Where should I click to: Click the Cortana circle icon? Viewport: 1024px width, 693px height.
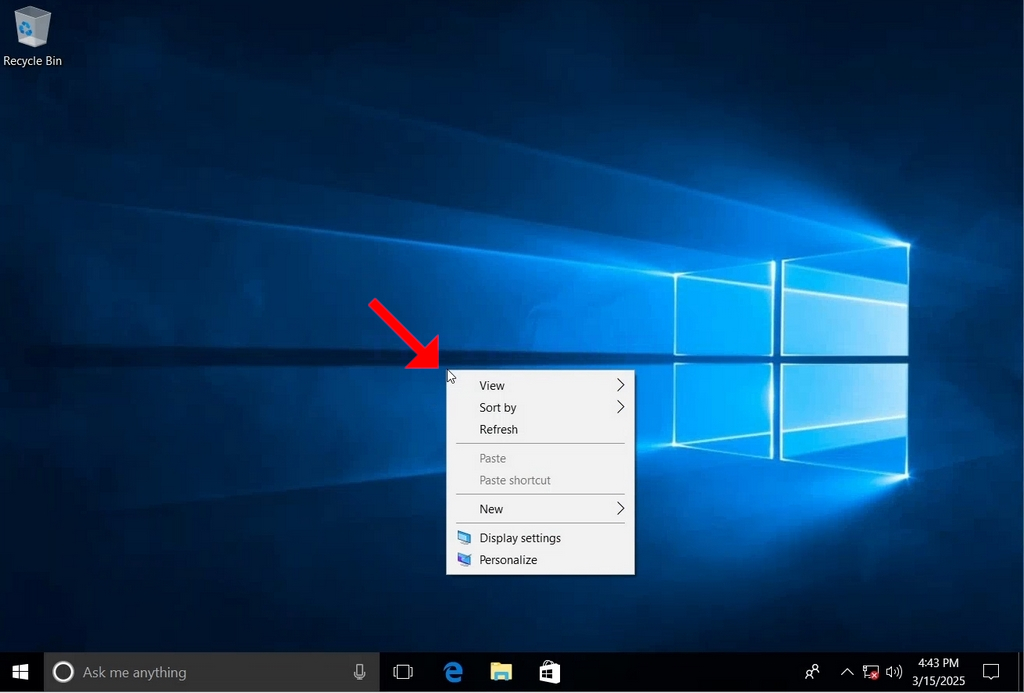click(63, 672)
